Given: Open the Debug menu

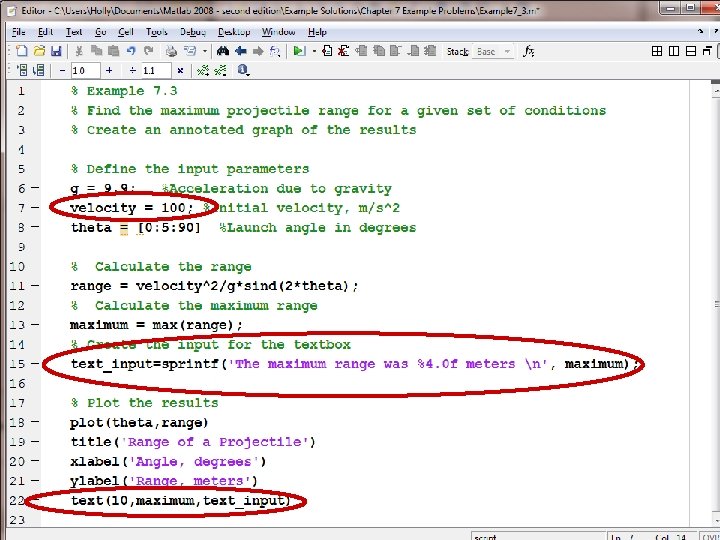Looking at the screenshot, I should (x=193, y=32).
